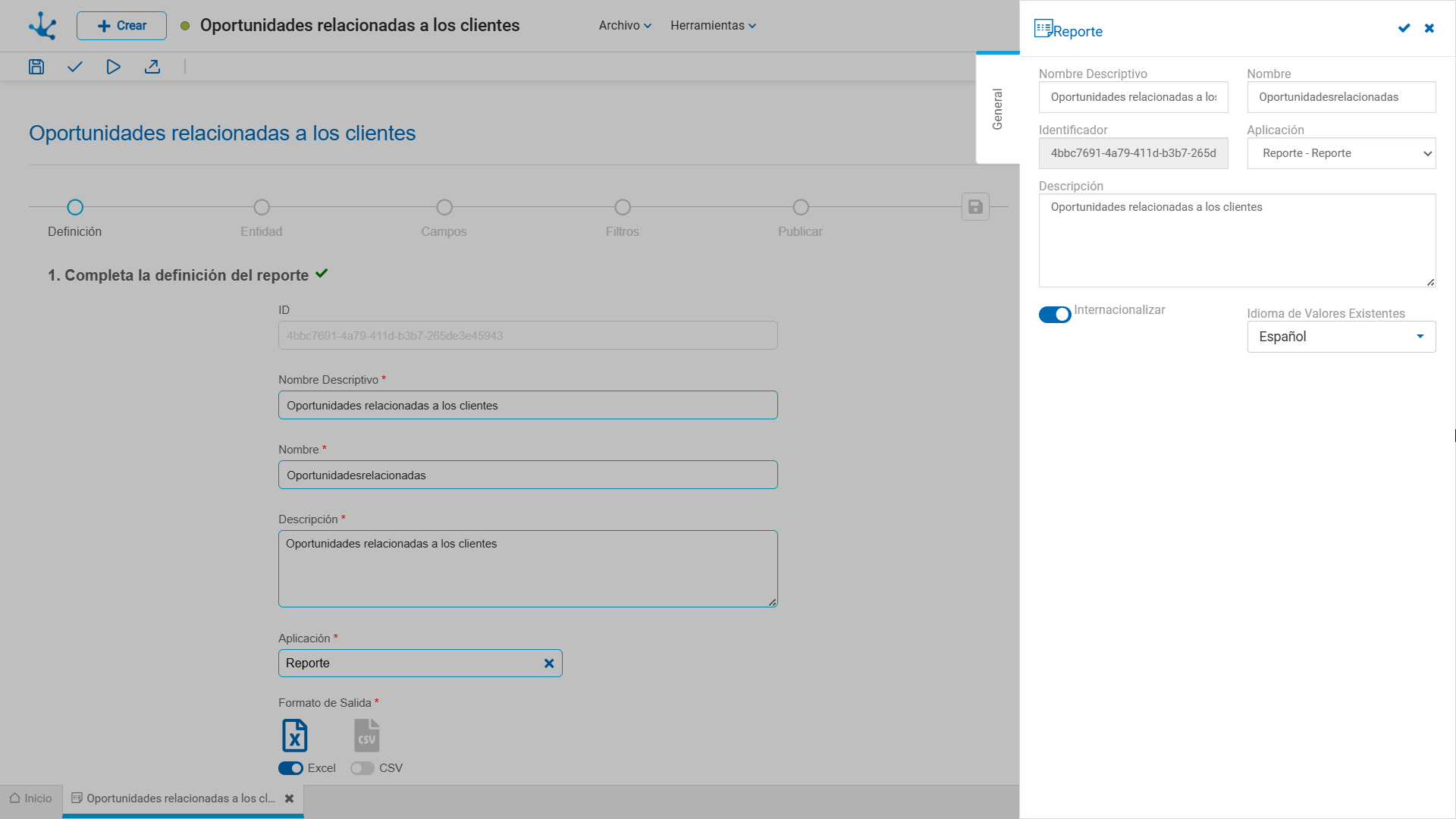Select the CSV file format icon

tap(367, 736)
